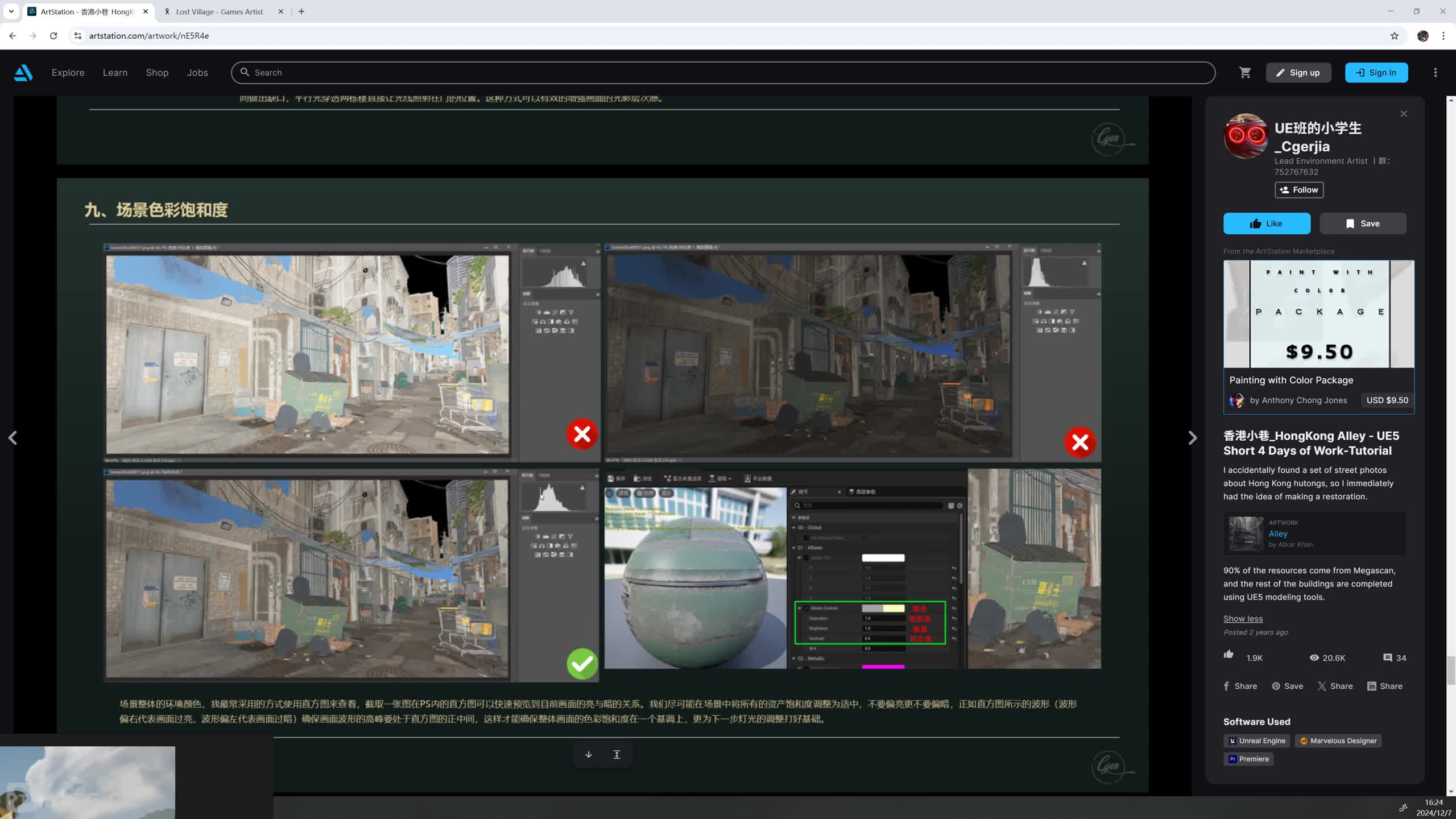
Task: Click the Show less link
Action: click(x=1243, y=619)
